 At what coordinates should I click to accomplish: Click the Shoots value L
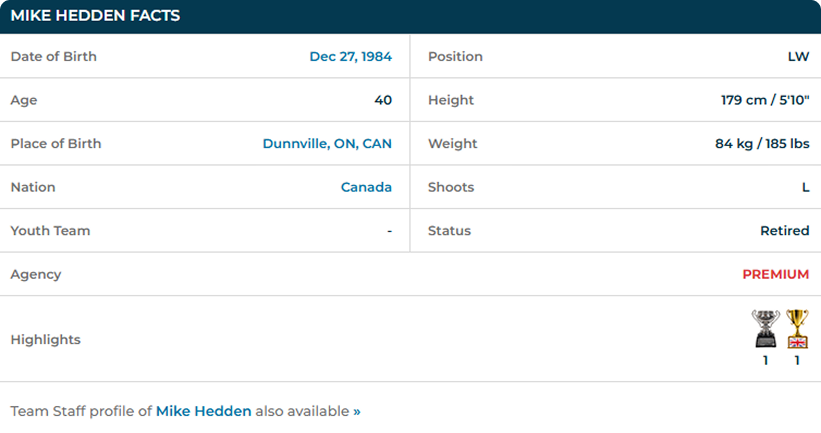click(x=804, y=187)
